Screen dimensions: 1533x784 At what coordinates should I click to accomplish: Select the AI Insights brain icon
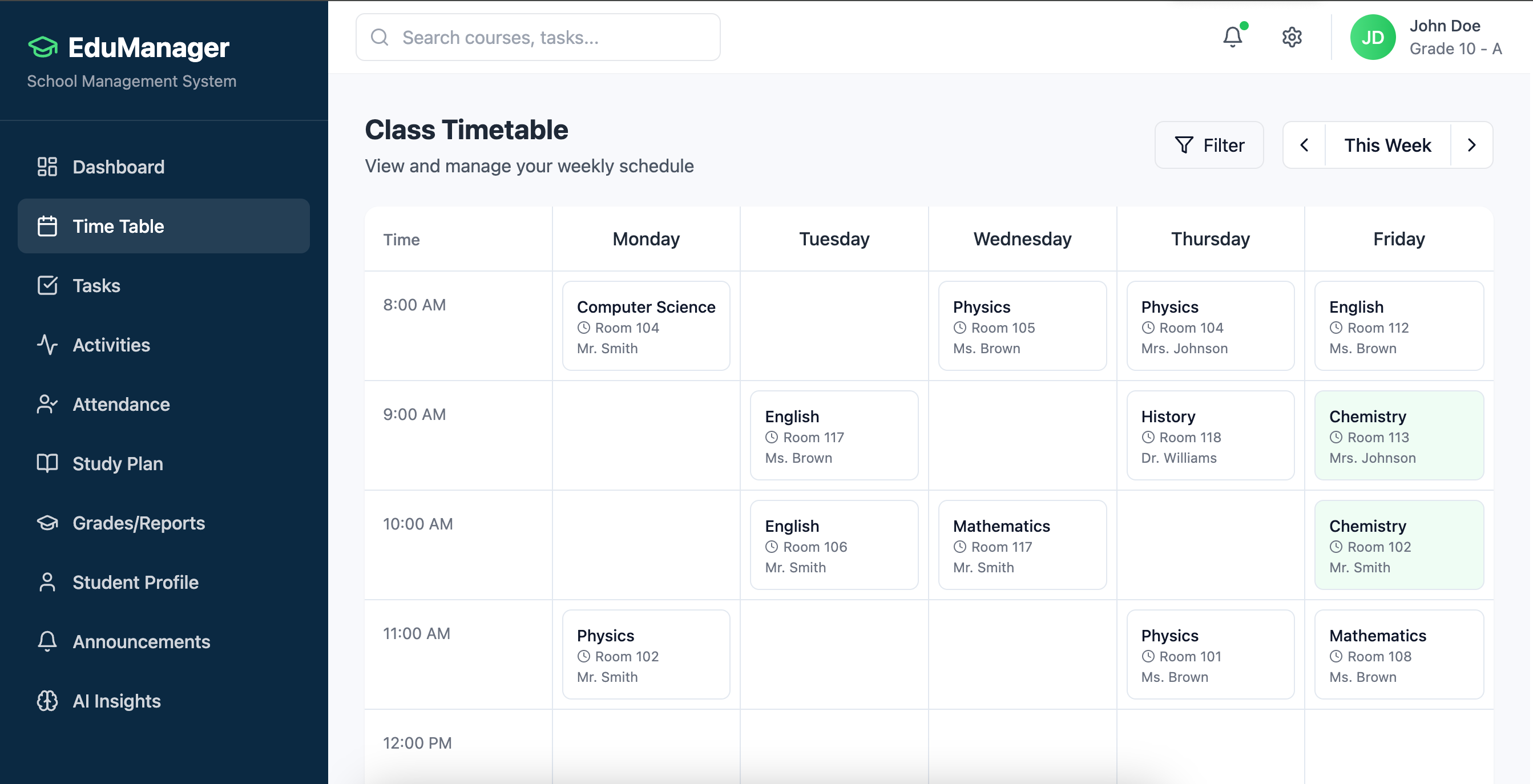click(47, 701)
